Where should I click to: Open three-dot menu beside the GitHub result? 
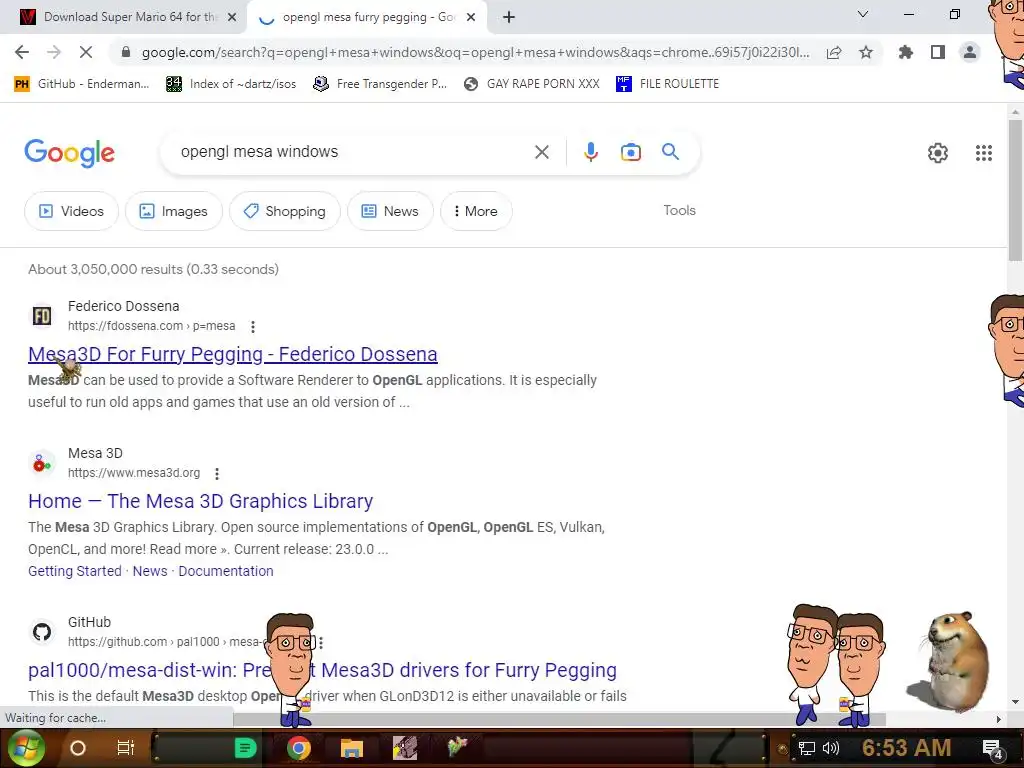(x=321, y=643)
